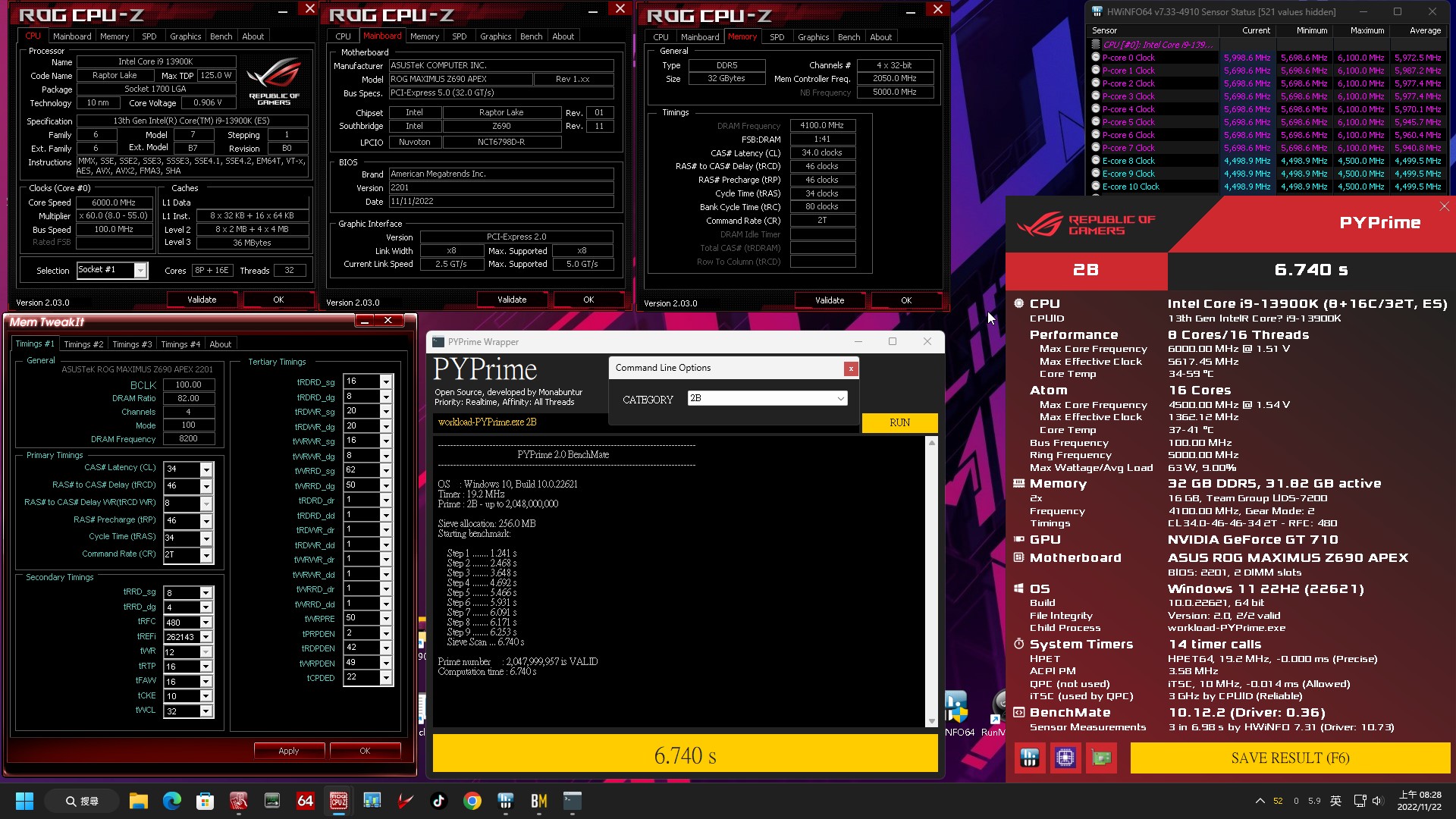
Task: Open HWiNFO icon in BenchMate panel footer
Action: pyautogui.click(x=1029, y=758)
